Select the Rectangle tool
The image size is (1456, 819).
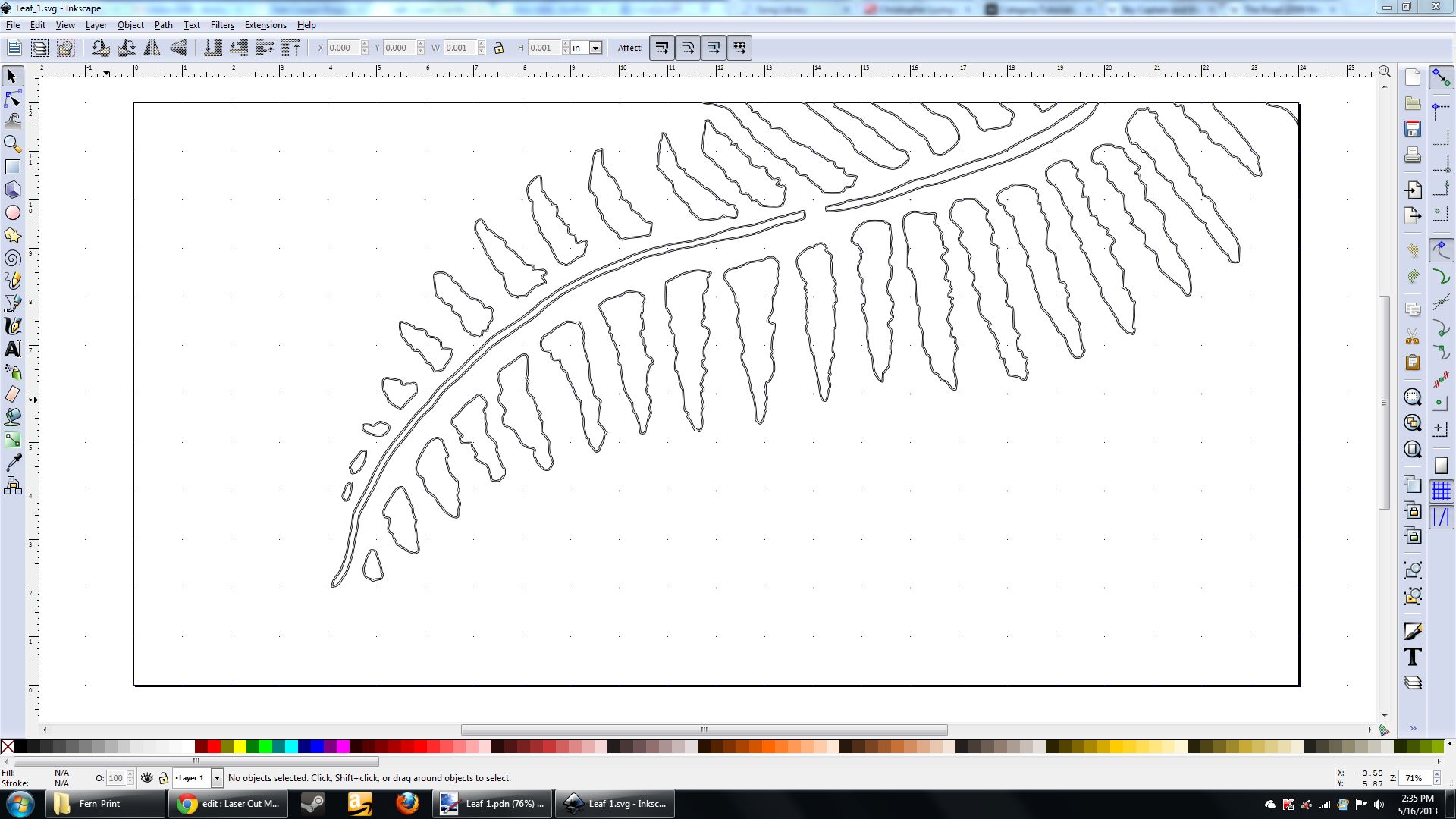click(13, 167)
